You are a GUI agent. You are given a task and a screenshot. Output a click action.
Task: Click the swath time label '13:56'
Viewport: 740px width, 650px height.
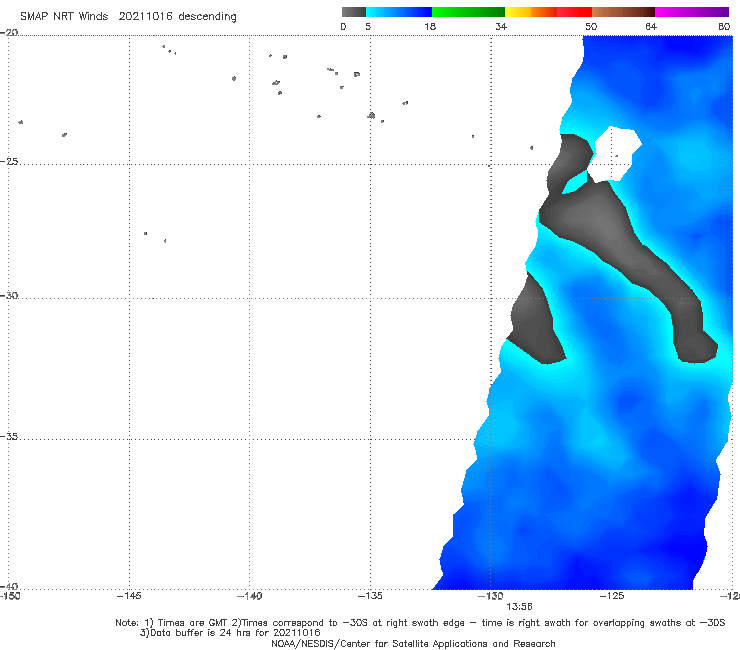(519, 607)
